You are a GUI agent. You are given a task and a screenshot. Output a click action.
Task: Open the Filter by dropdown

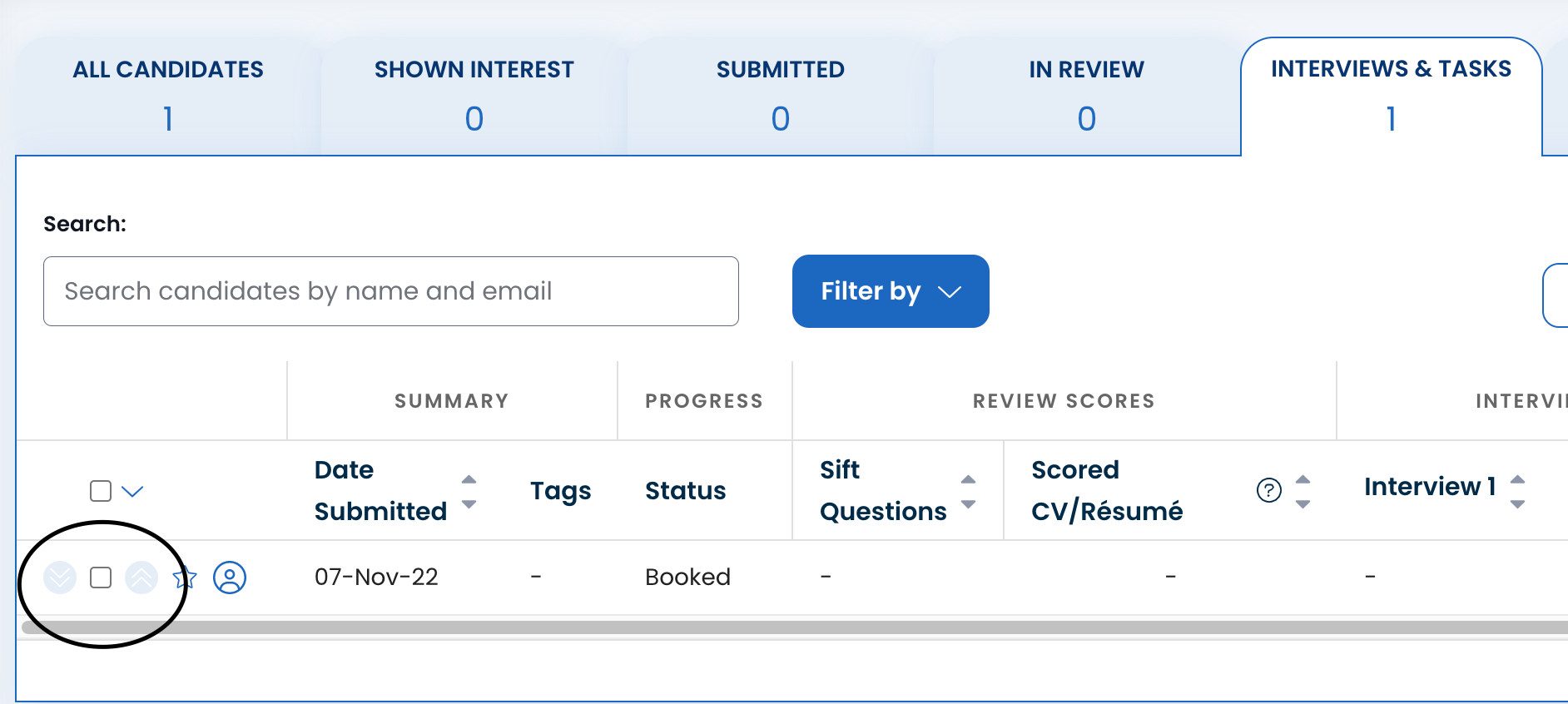[890, 291]
